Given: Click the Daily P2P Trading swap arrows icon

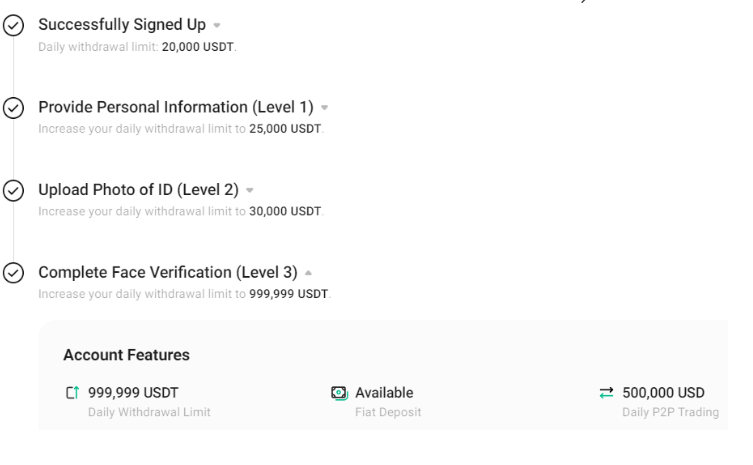Looking at the screenshot, I should [x=607, y=393].
